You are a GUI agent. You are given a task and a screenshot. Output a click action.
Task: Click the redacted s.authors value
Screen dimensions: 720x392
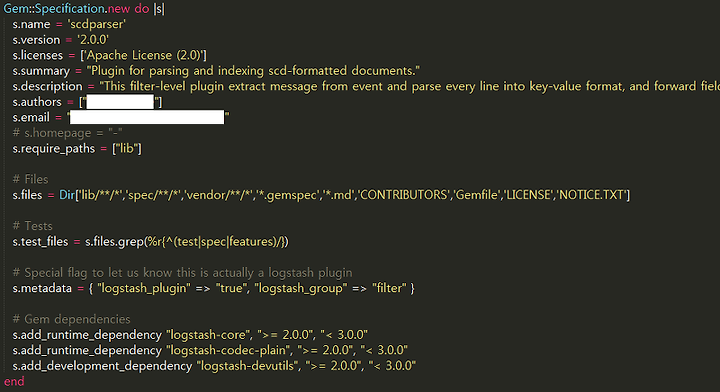(x=120, y=102)
